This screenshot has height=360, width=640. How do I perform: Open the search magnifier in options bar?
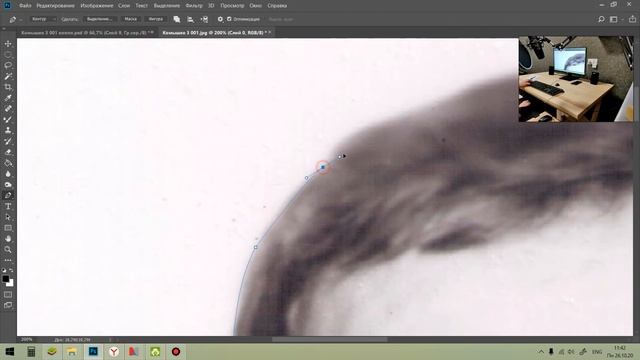pyautogui.click(x=601, y=19)
